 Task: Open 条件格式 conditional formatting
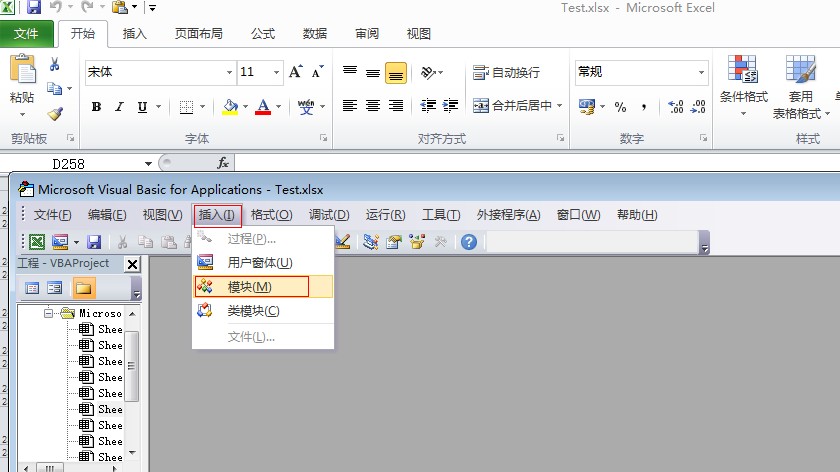(744, 86)
